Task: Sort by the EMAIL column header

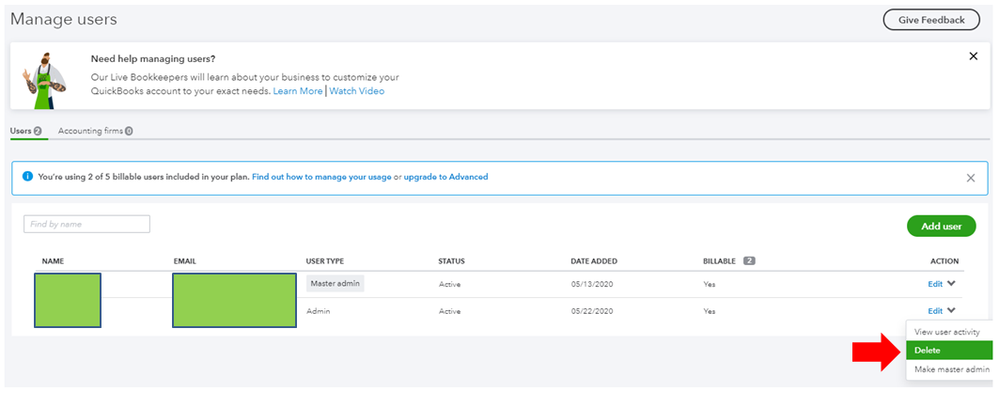Action: coord(185,261)
